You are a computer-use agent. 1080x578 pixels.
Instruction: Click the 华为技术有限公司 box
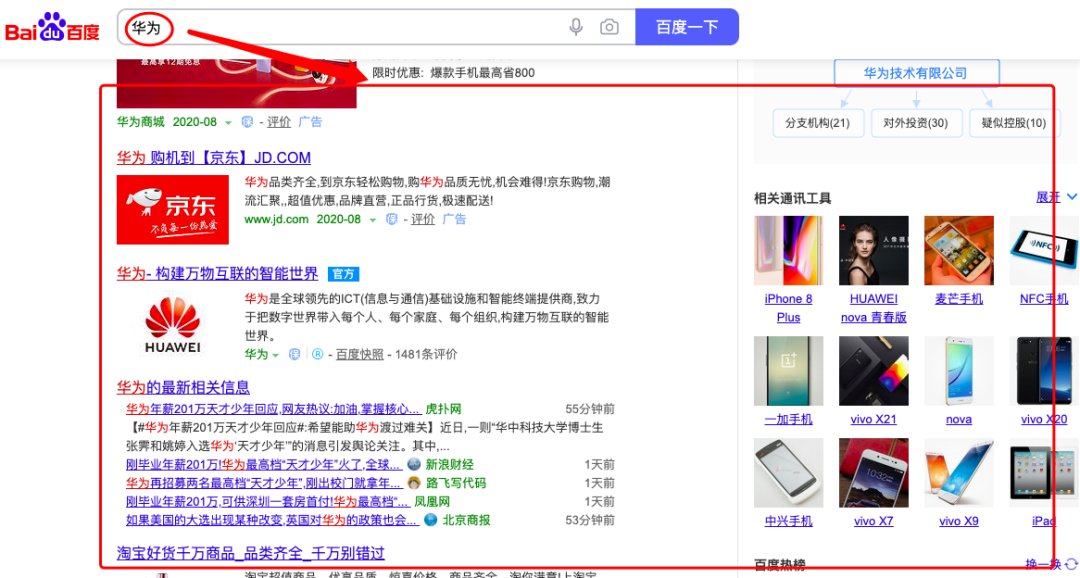point(916,72)
